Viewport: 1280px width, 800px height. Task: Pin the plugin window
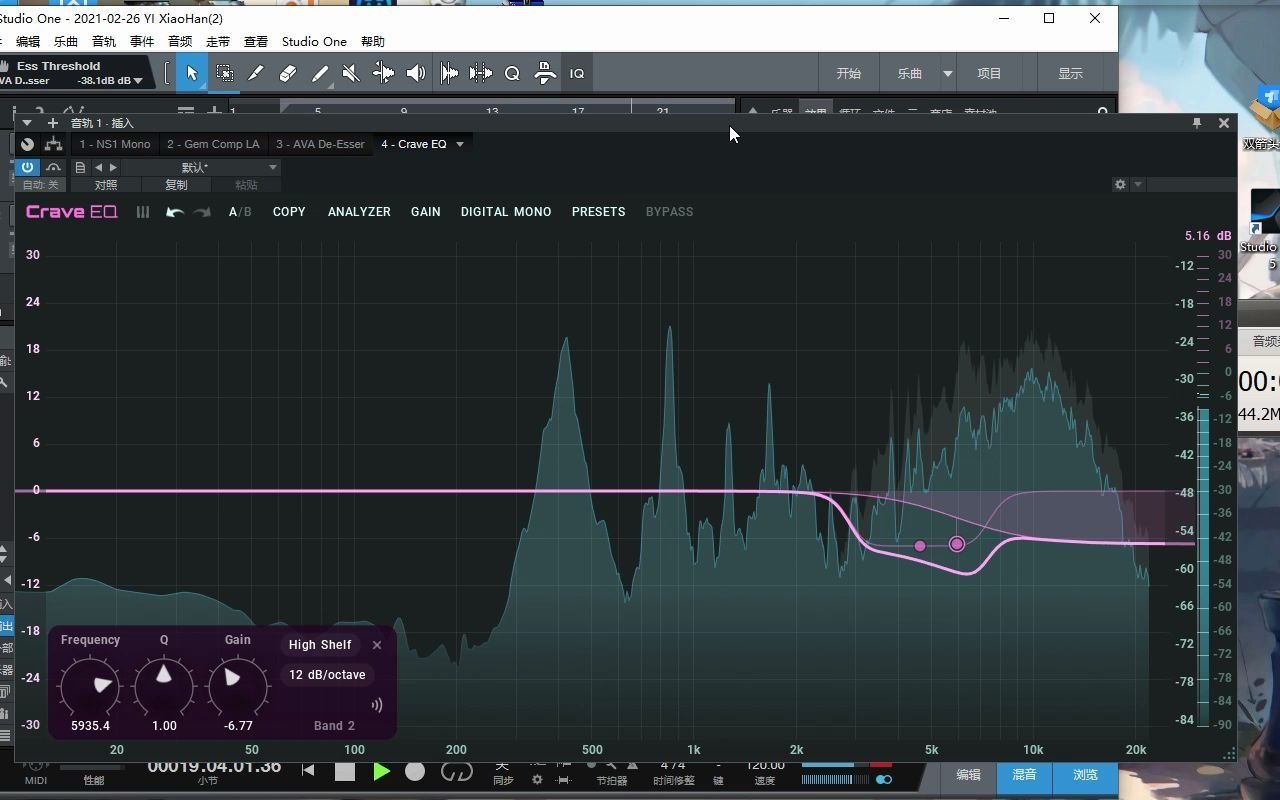tap(1196, 123)
